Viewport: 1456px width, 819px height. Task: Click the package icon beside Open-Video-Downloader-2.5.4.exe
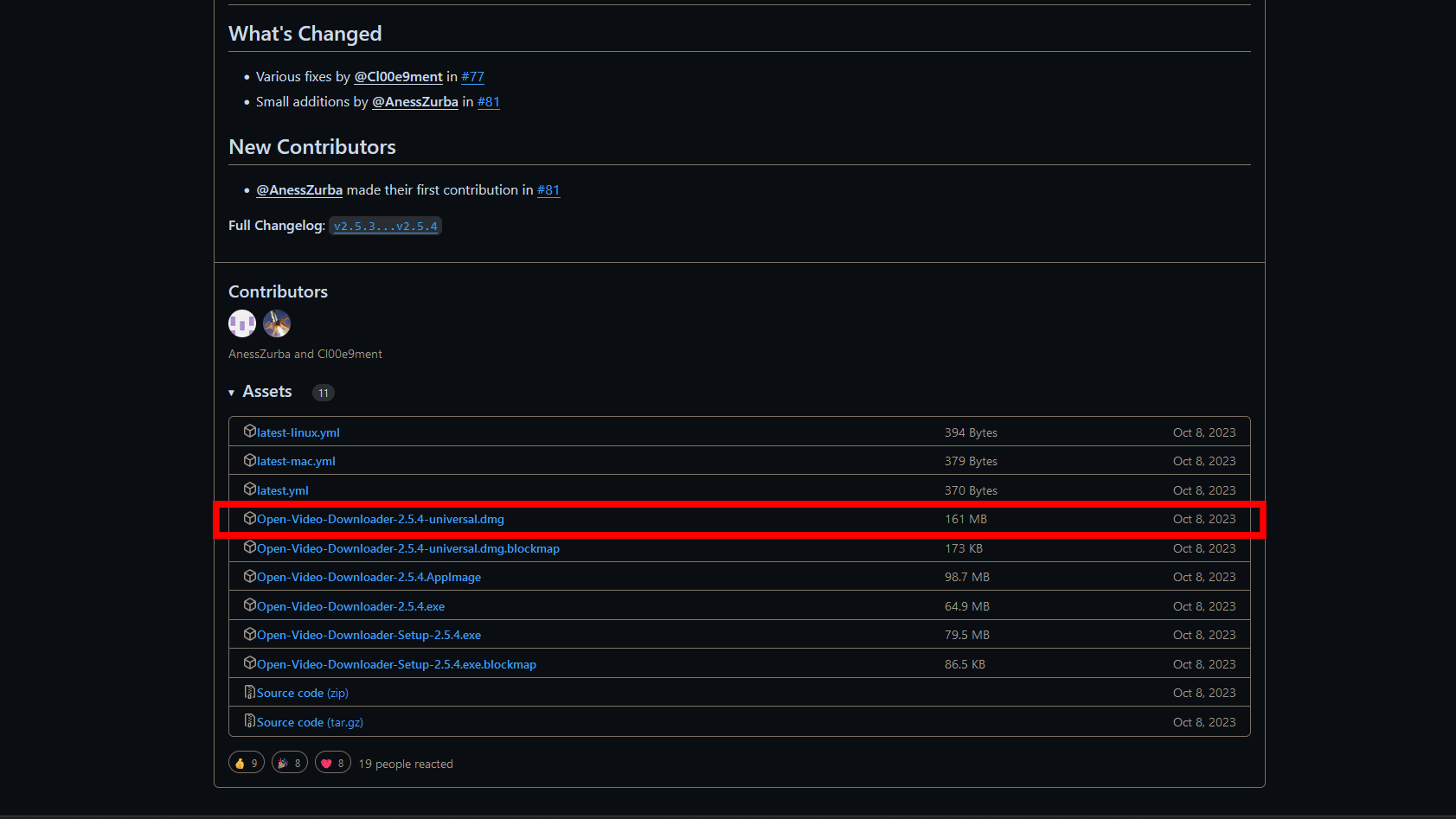point(250,605)
